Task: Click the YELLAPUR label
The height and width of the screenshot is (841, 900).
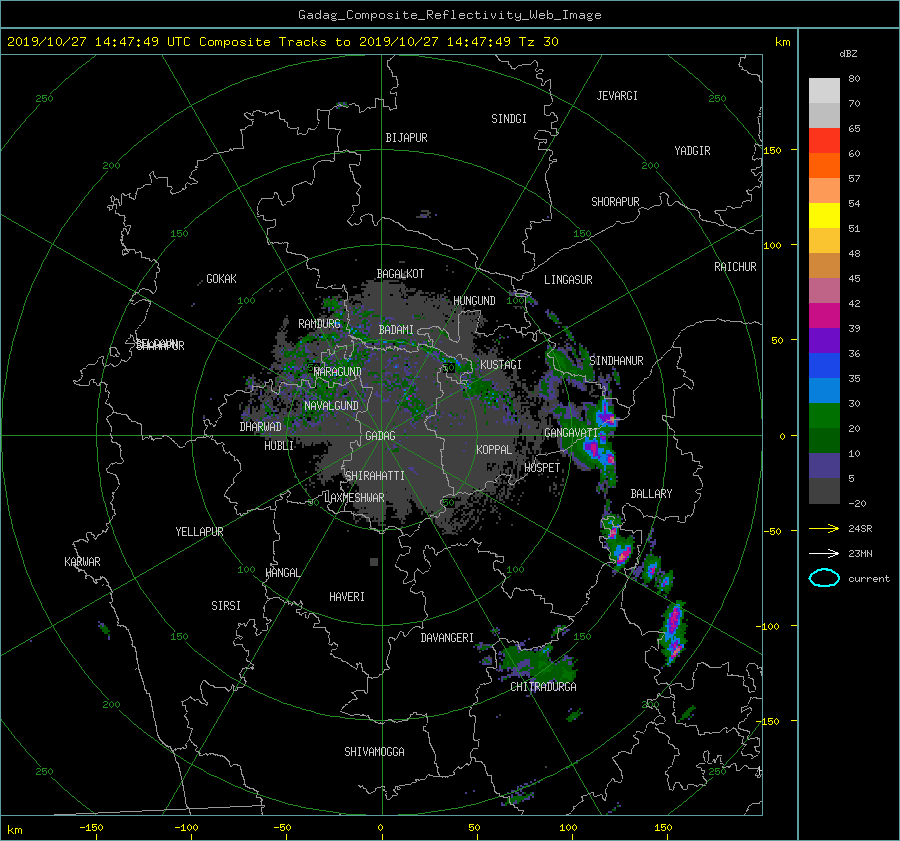Action: [x=199, y=532]
